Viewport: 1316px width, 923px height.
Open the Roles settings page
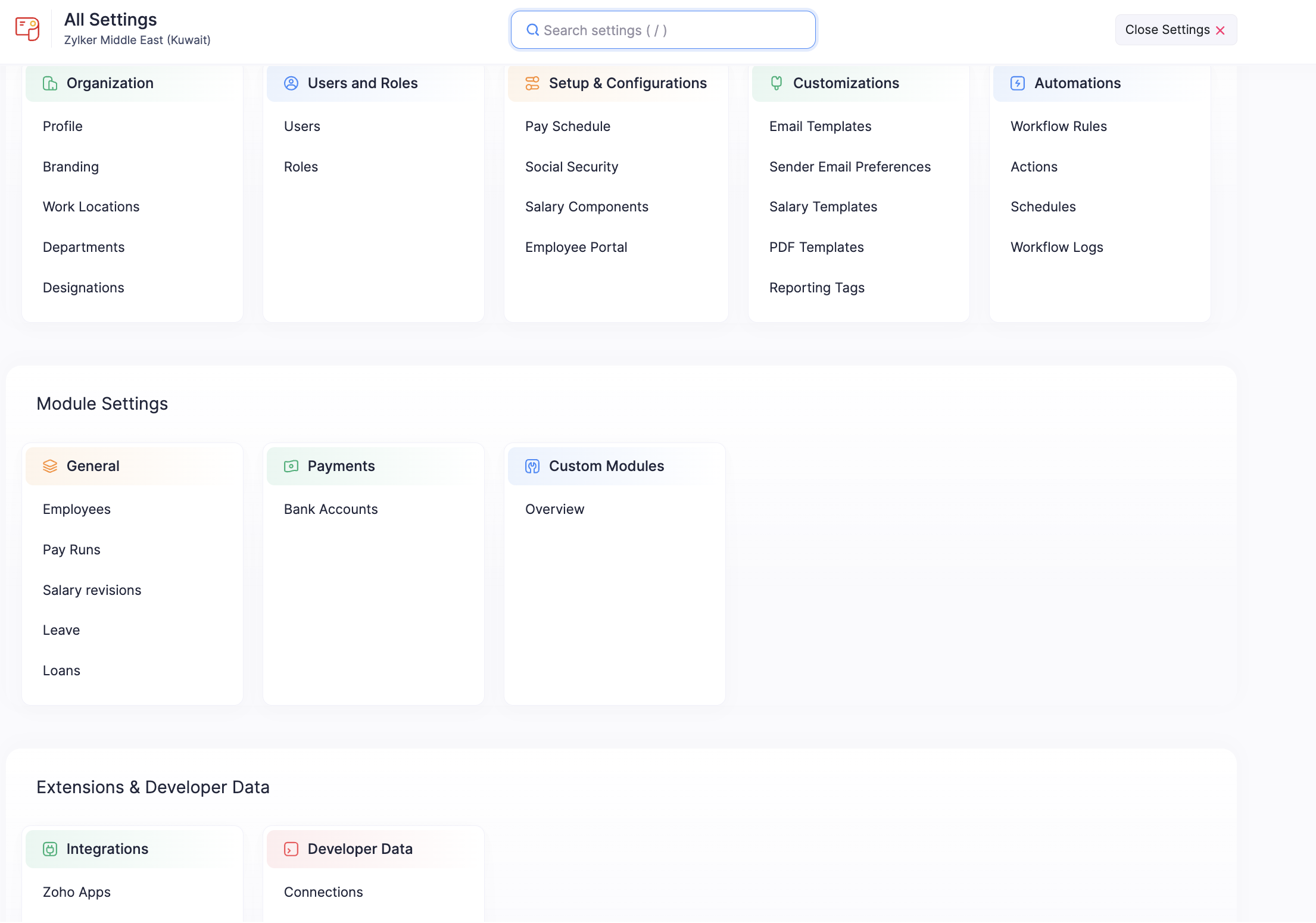point(301,167)
